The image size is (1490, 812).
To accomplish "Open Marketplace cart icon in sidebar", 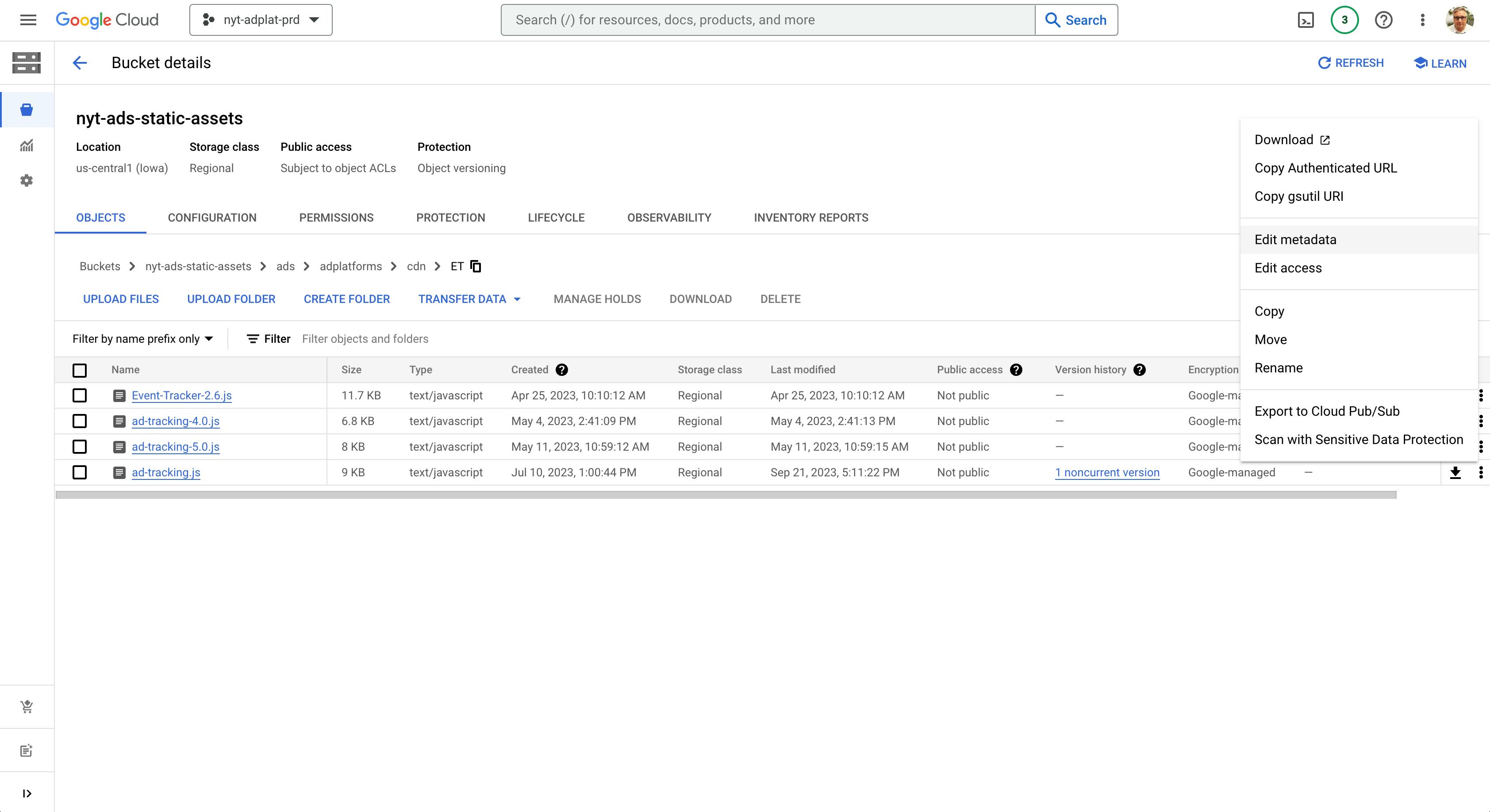I will pyautogui.click(x=27, y=706).
